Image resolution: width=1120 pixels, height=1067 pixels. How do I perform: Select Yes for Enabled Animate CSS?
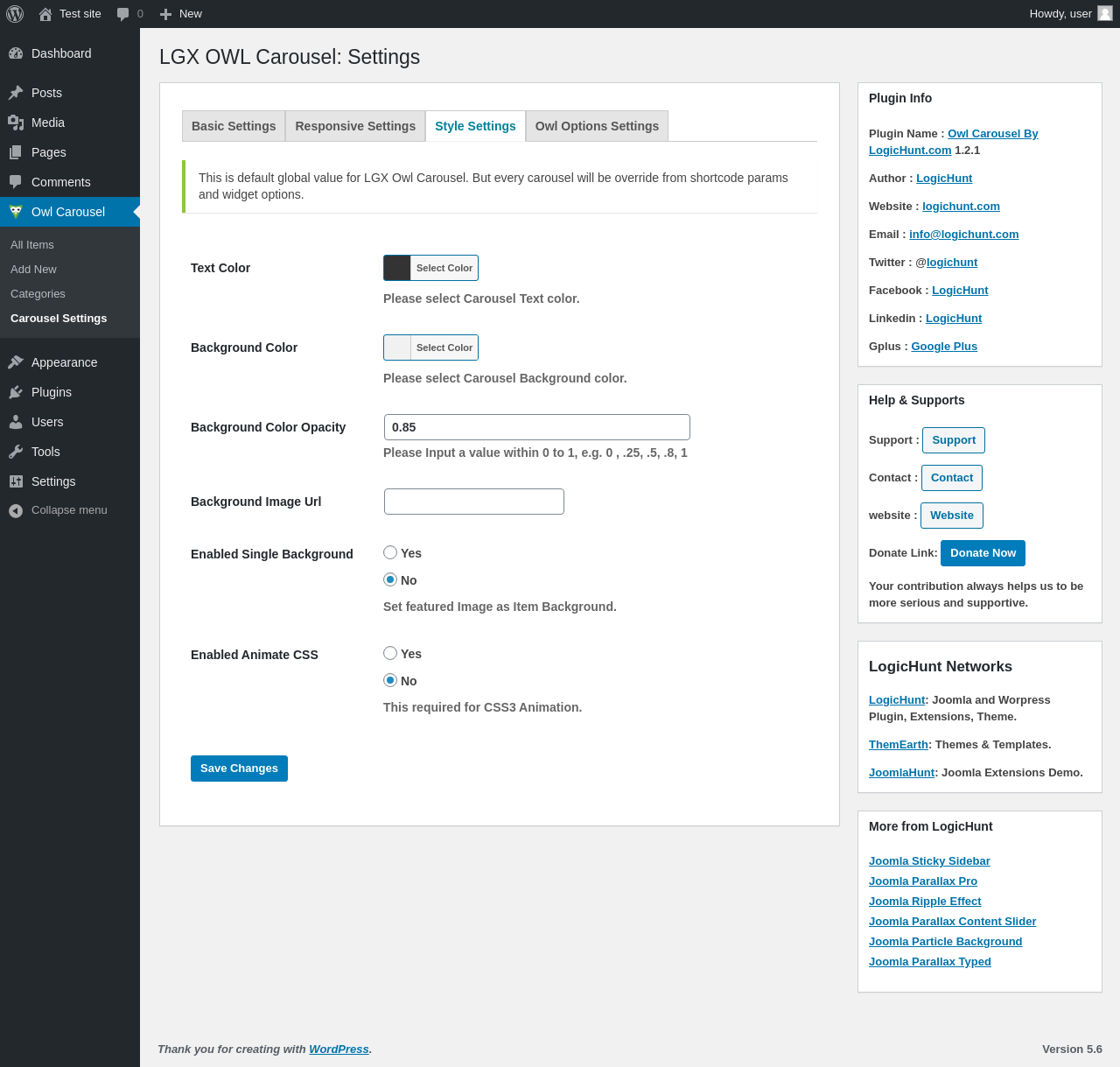click(390, 653)
